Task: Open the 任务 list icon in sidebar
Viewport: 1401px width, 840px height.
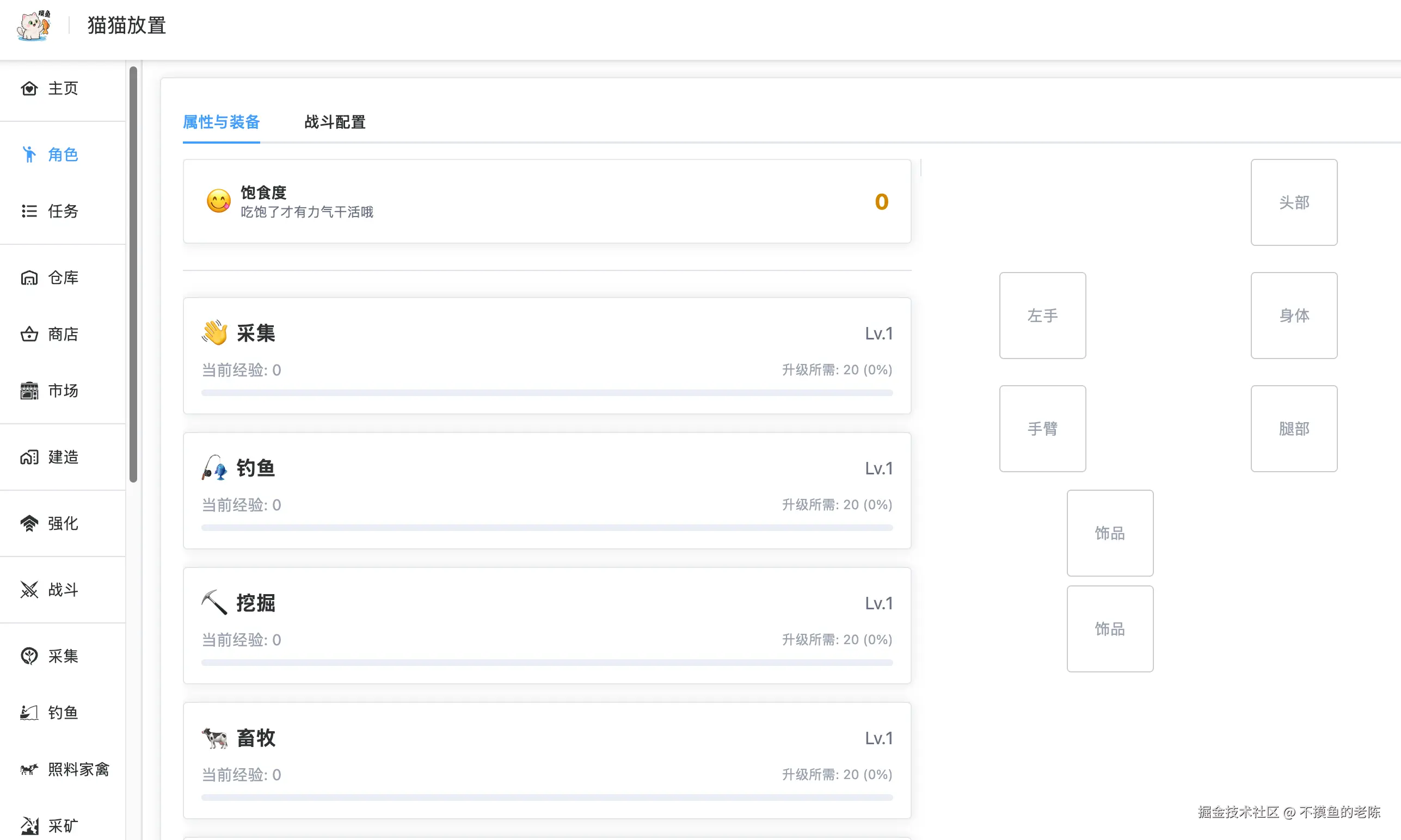Action: point(29,212)
